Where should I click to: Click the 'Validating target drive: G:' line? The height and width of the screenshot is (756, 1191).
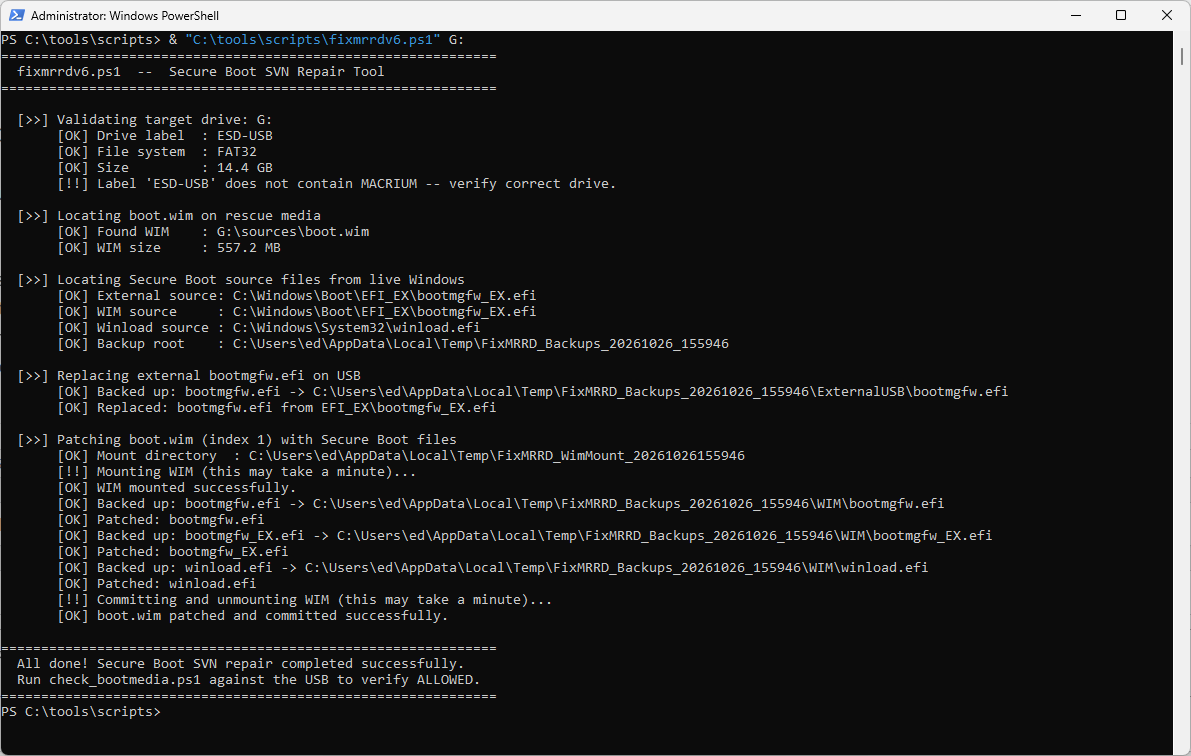click(144, 119)
